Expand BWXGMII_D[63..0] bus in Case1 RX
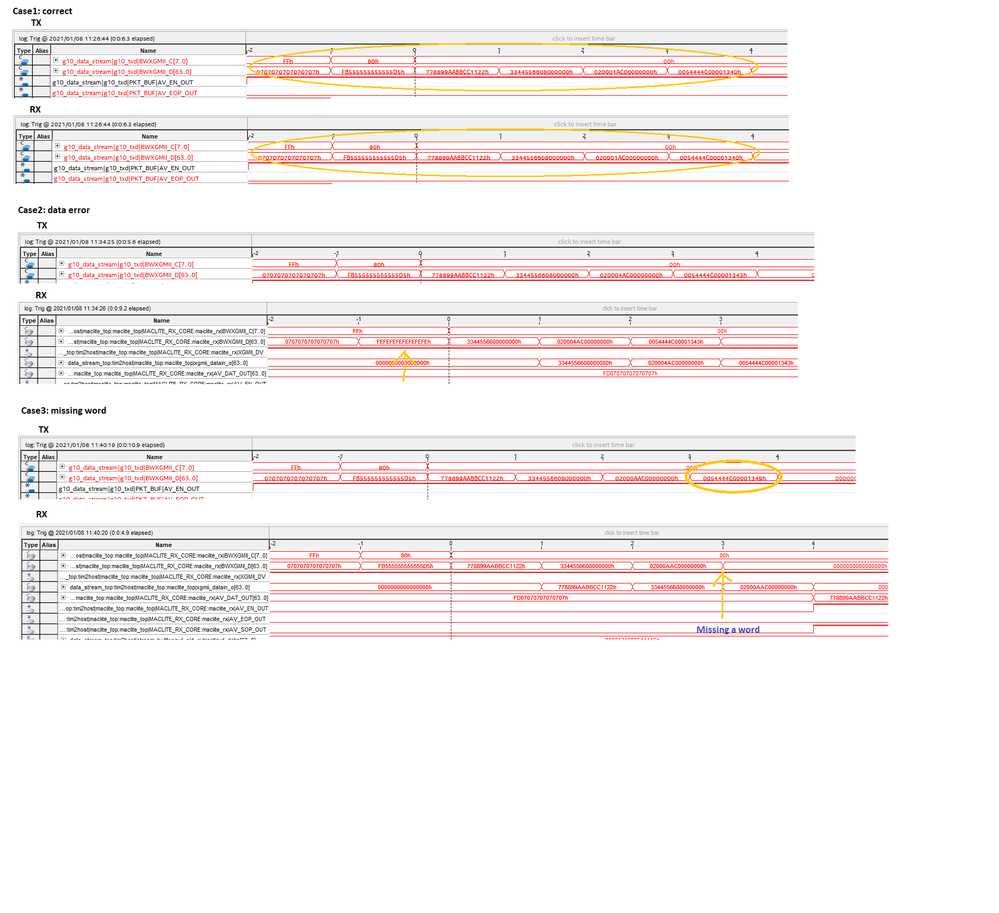The image size is (999, 913). point(57,157)
